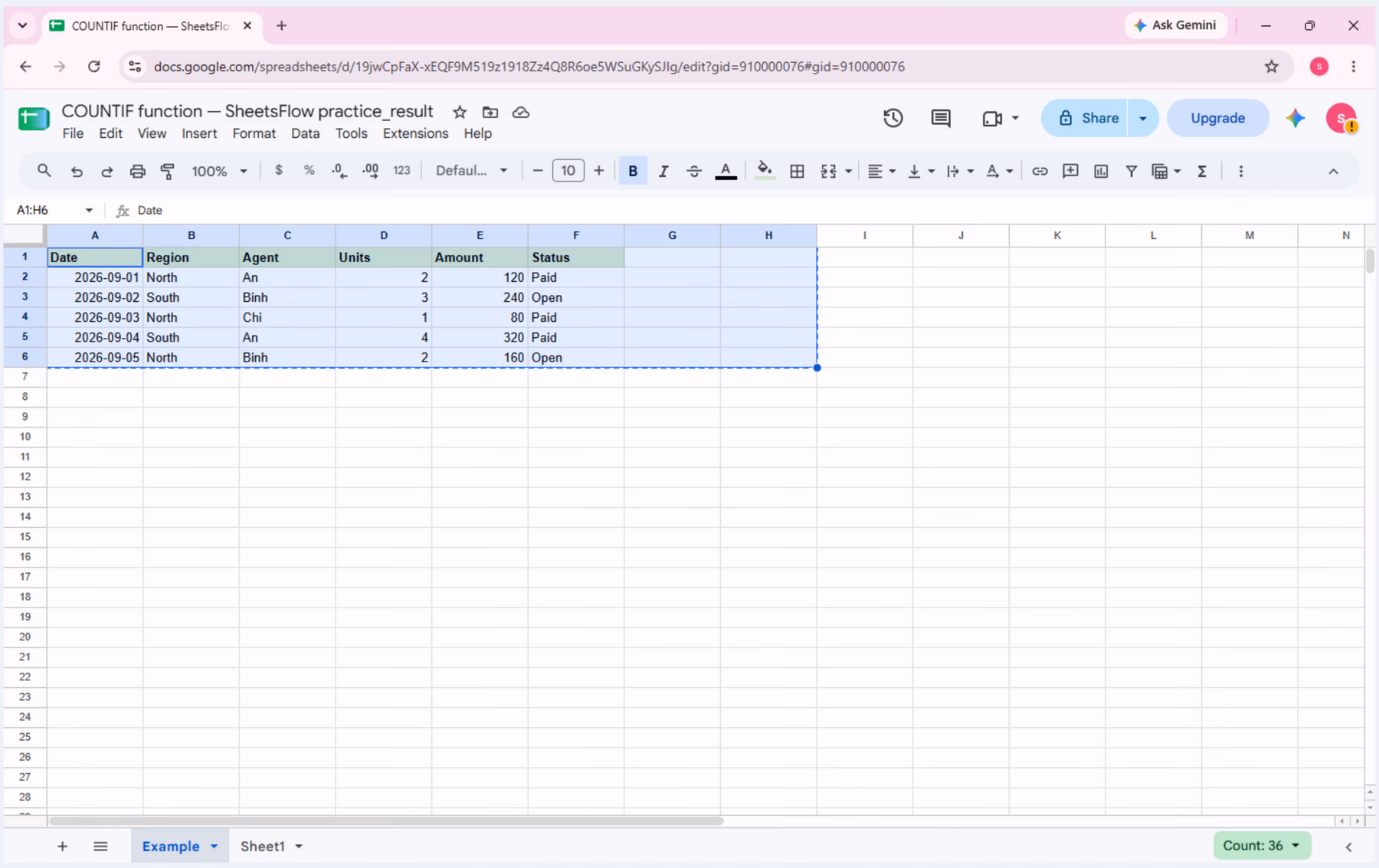Open the fill color picker
Screen dimensions: 1379x868
(x=764, y=171)
